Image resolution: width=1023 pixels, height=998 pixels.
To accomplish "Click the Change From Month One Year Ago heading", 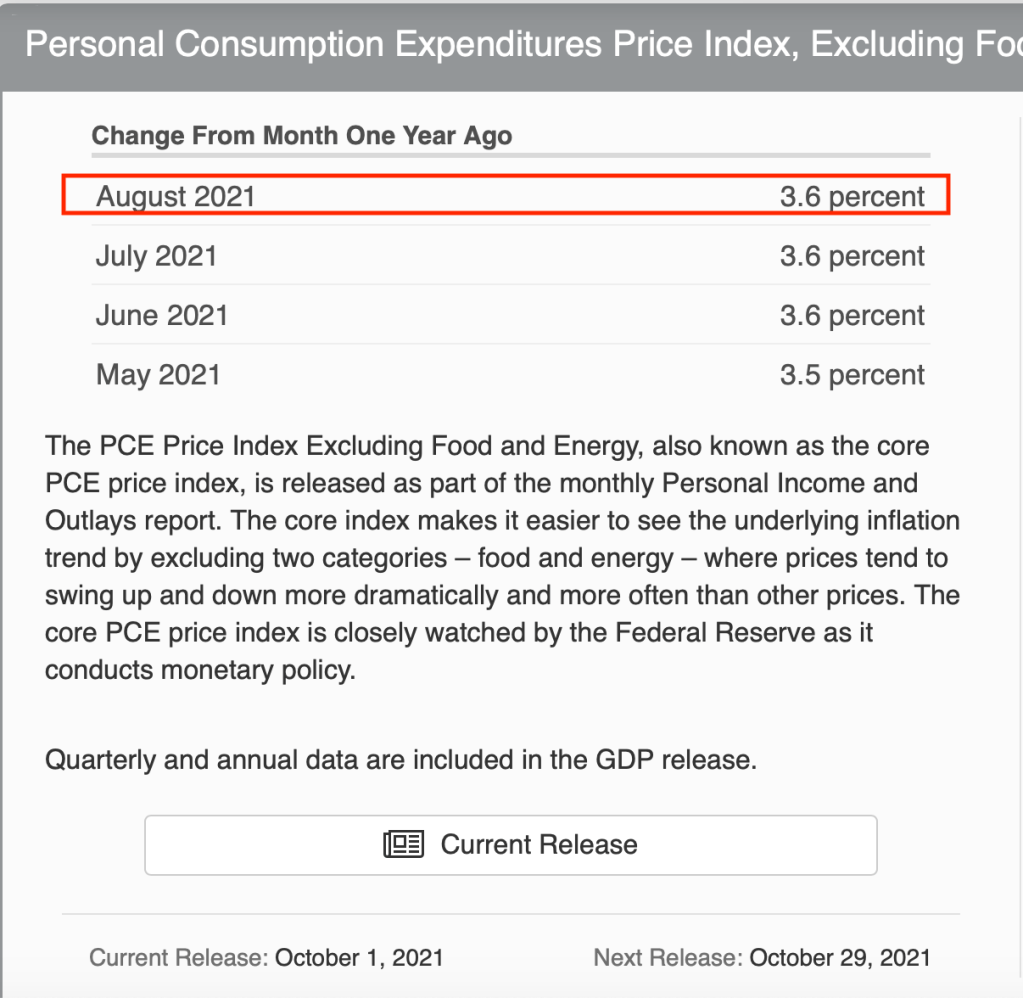I will tap(302, 136).
